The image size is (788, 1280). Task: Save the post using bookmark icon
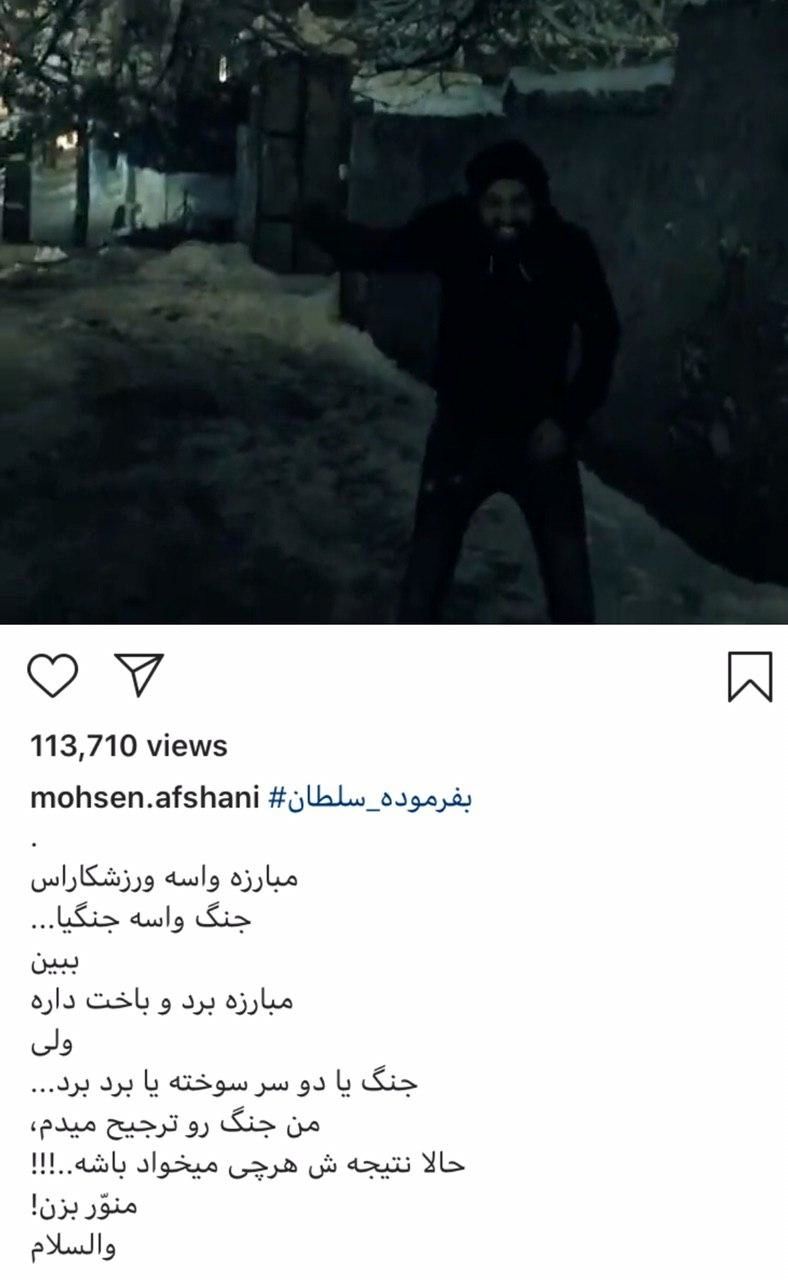coord(749,677)
